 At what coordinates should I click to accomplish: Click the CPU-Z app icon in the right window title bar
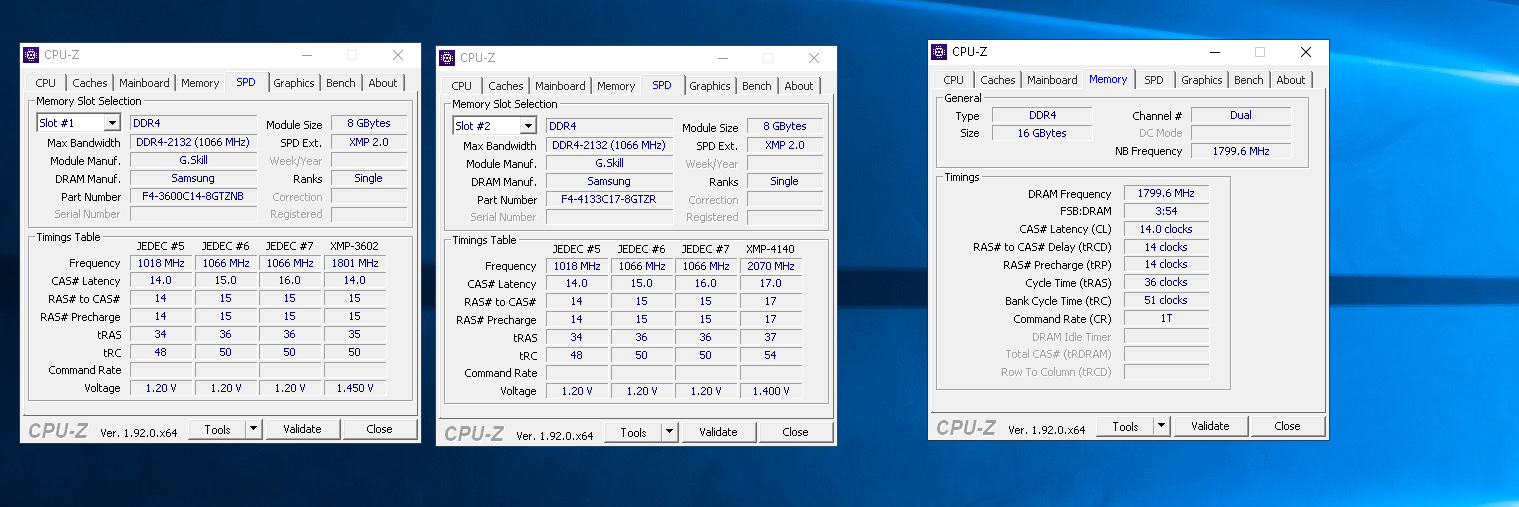[x=939, y=52]
